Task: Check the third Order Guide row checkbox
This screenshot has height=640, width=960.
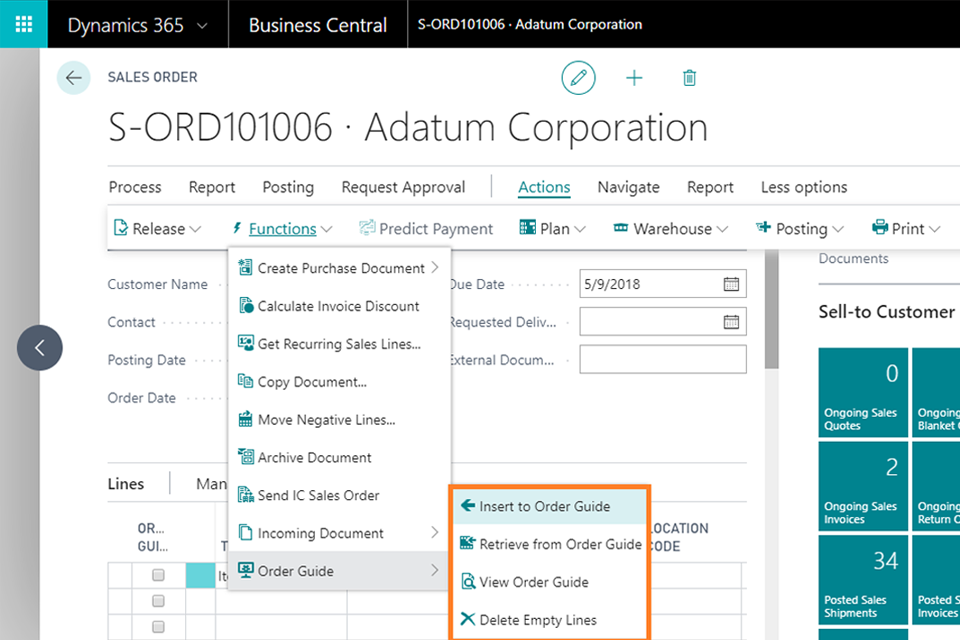Action: coord(159,627)
